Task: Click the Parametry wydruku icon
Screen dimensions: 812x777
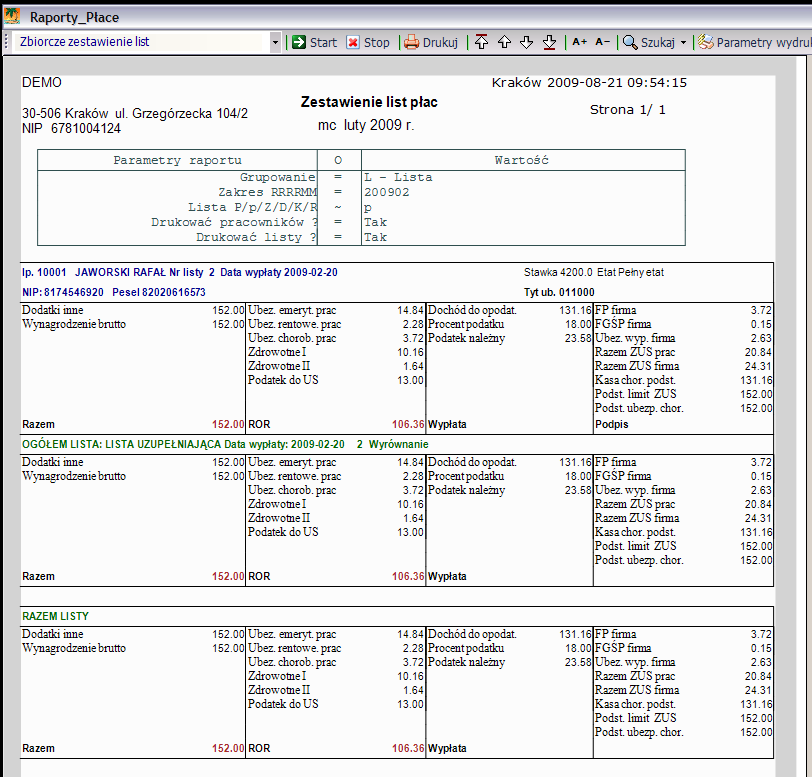Action: [705, 42]
